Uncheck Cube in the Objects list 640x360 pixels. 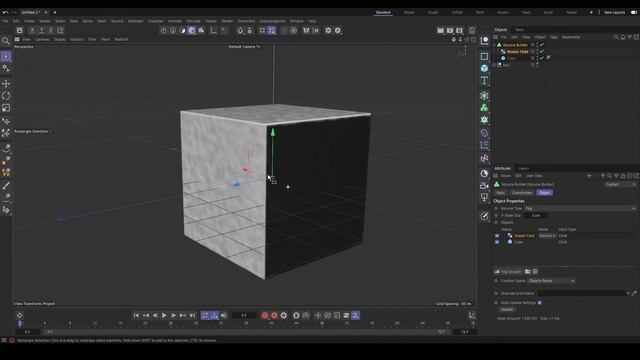[497, 242]
